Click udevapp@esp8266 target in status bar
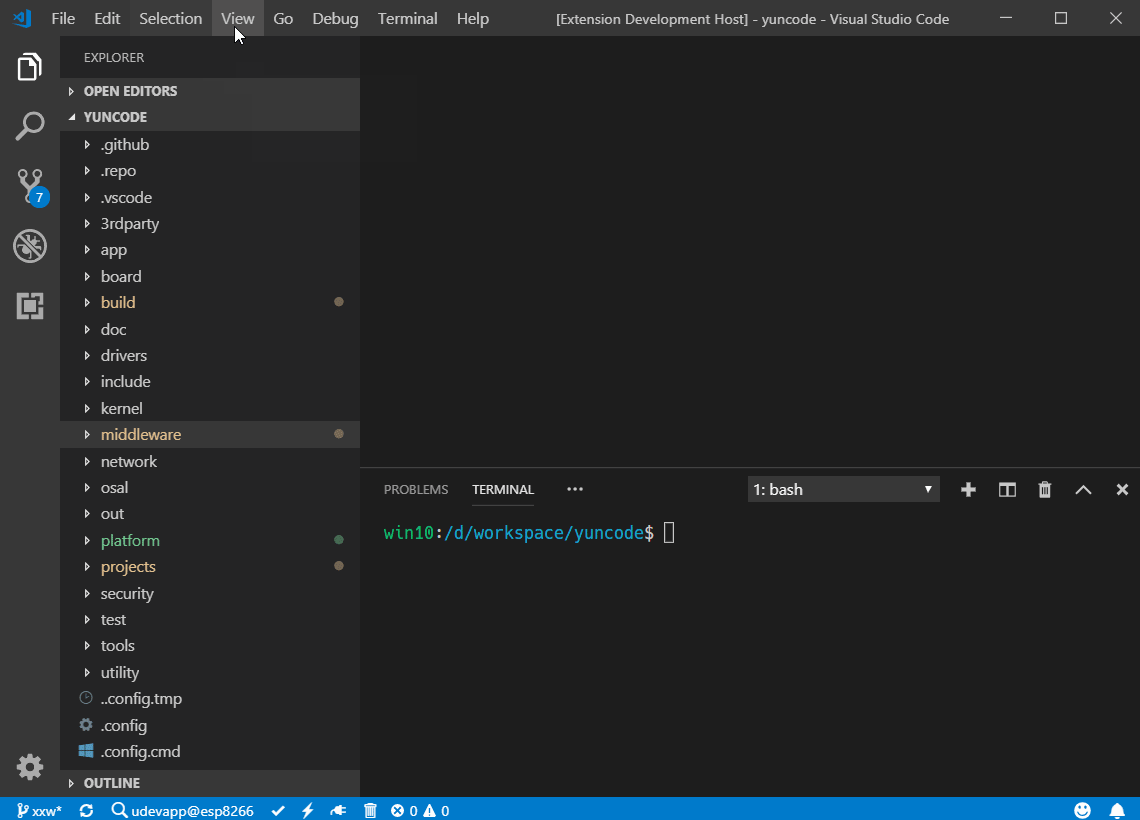The height and width of the screenshot is (820, 1140). 182,811
